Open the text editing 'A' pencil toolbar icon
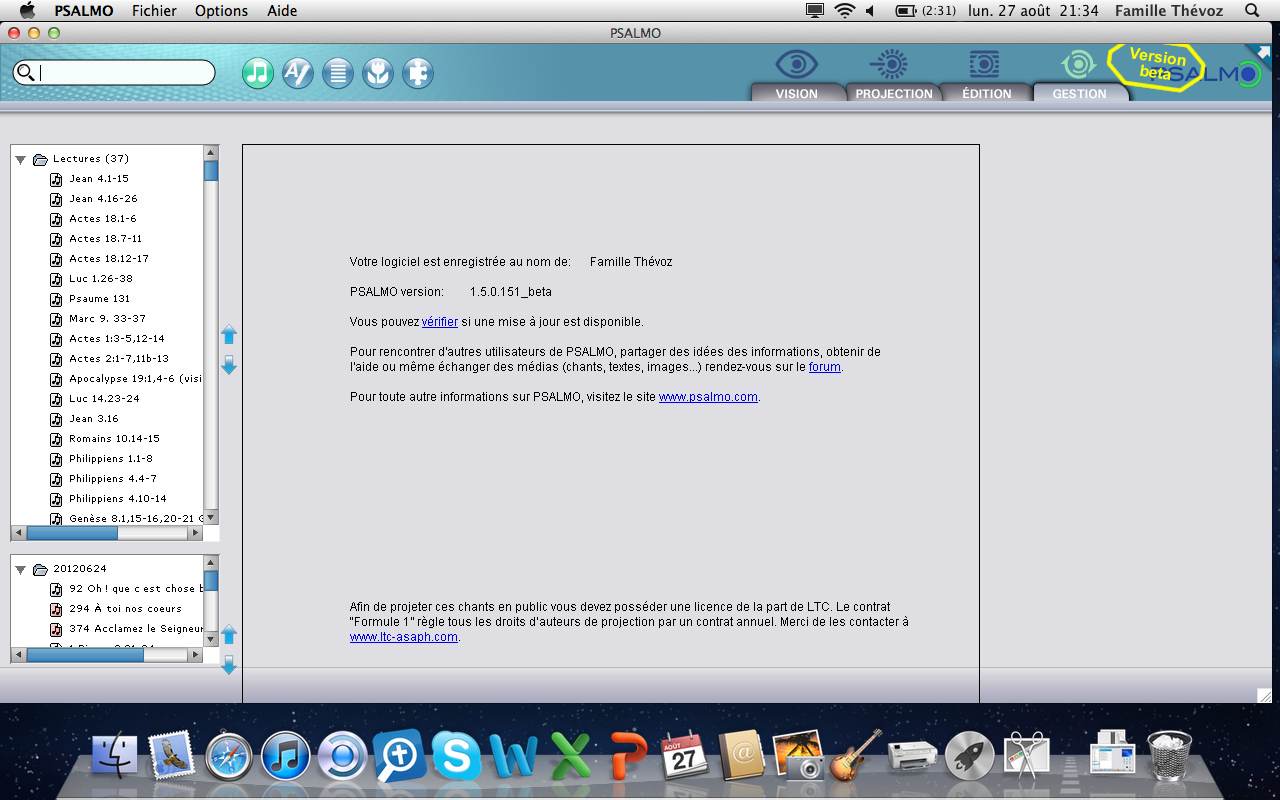Screen dimensions: 1280x800 pos(298,73)
